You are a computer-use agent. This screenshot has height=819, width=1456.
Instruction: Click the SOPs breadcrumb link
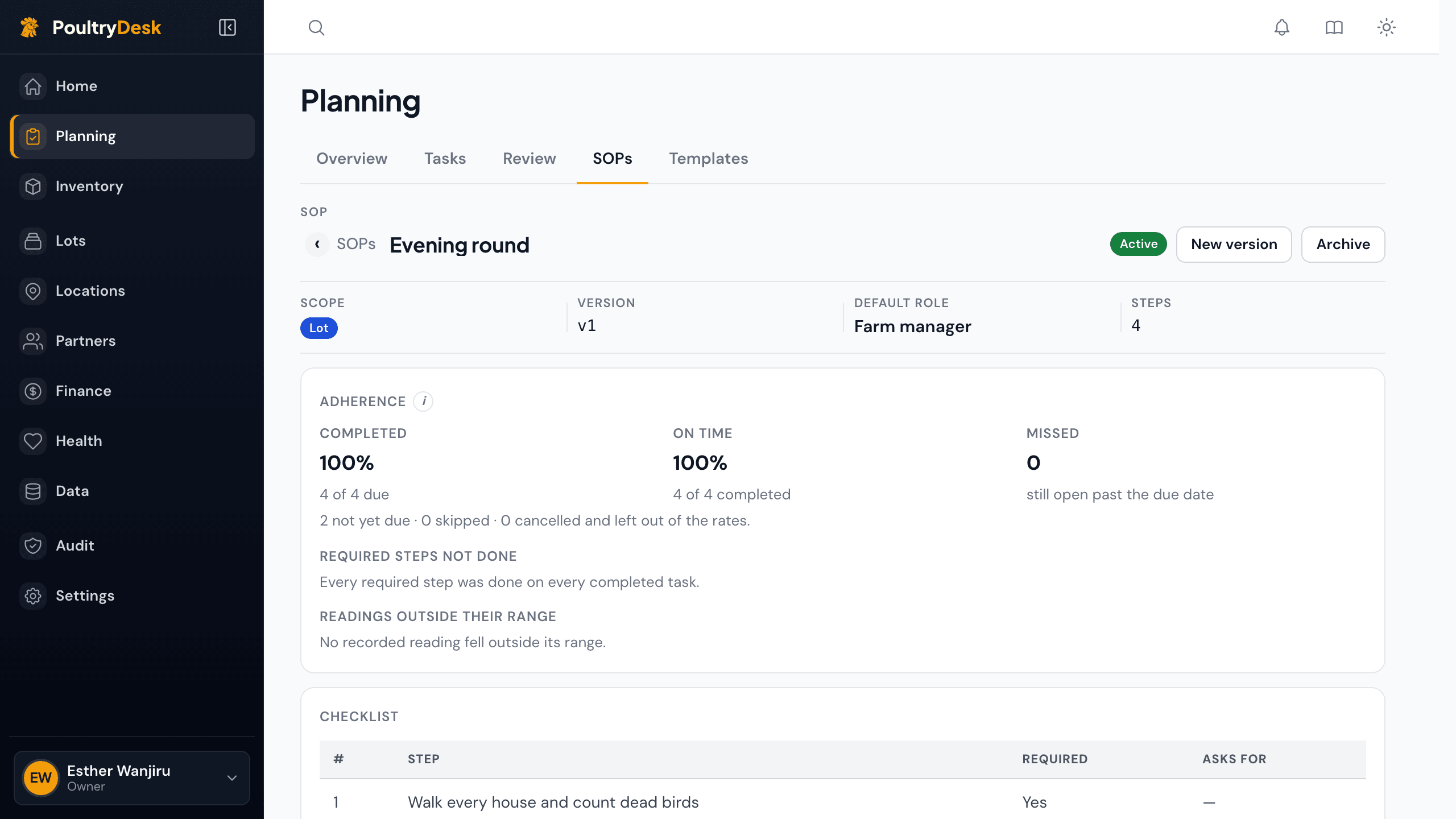click(x=356, y=245)
